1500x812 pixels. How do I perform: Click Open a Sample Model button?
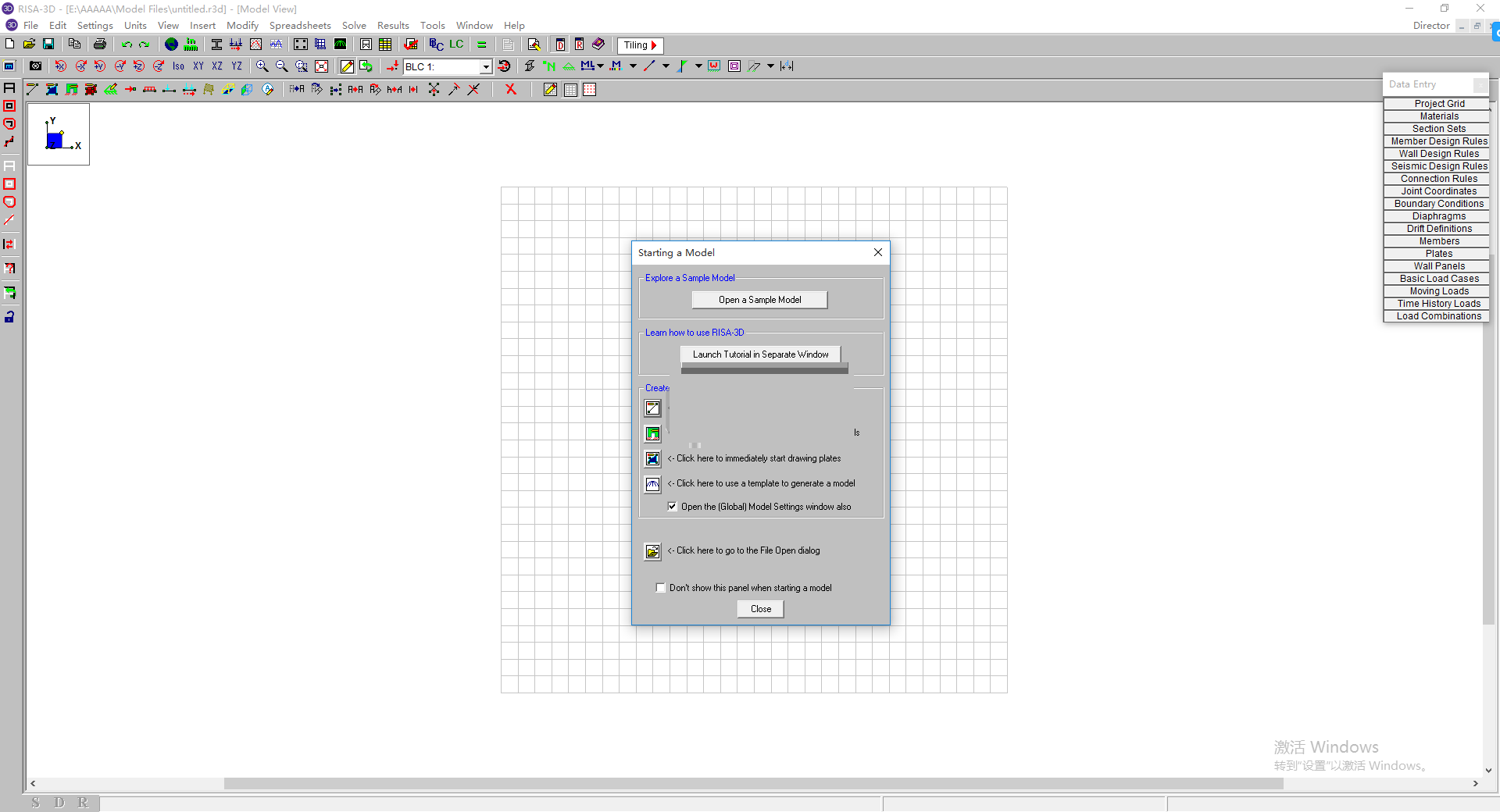tap(759, 300)
